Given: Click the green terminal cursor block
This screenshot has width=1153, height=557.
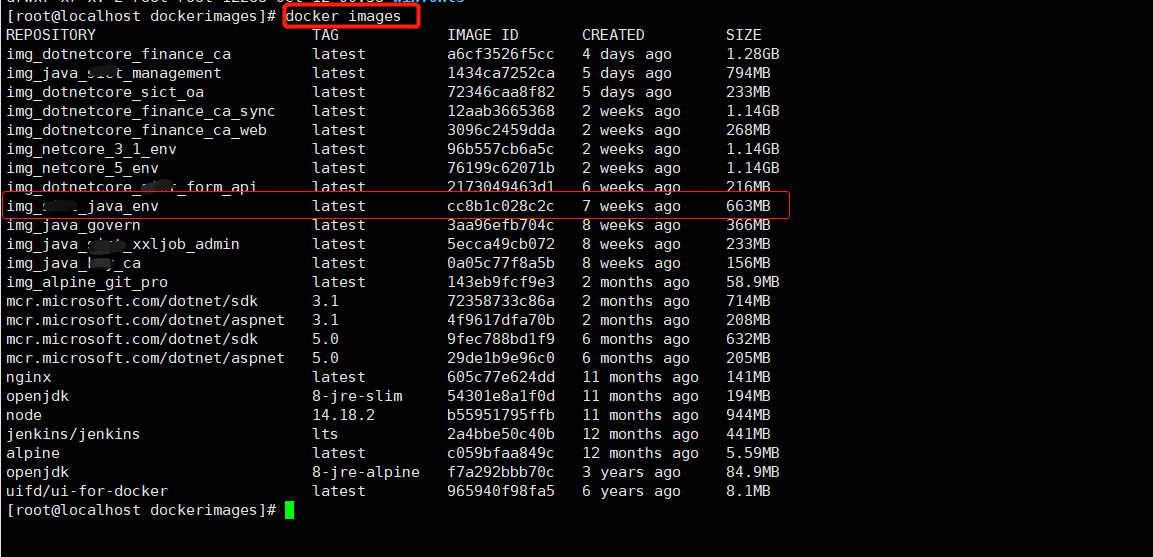Looking at the screenshot, I should pos(290,510).
